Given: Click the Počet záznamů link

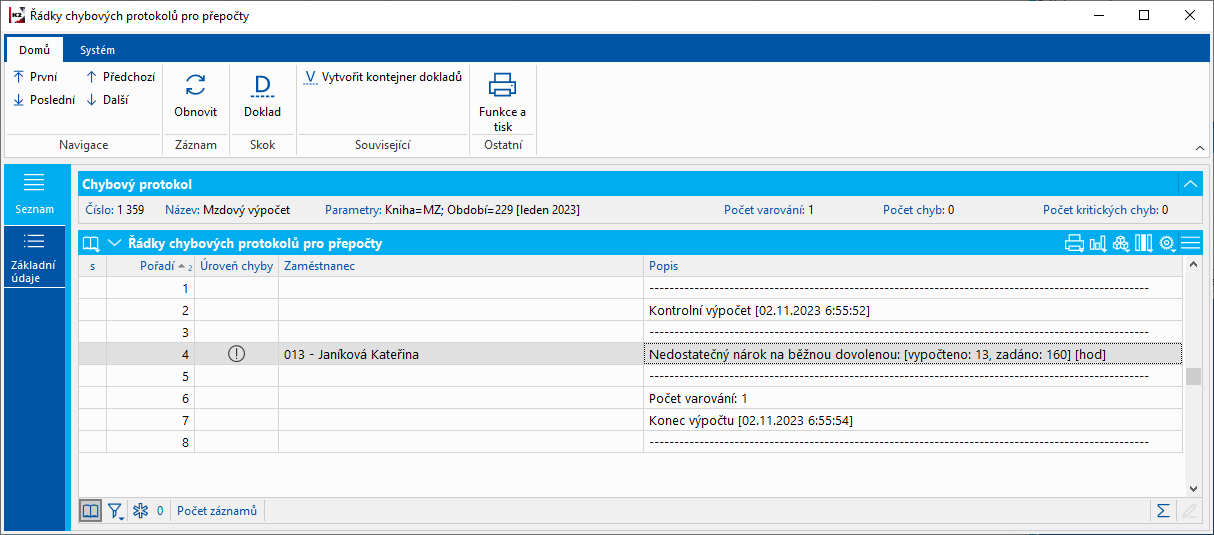Looking at the screenshot, I should (217, 511).
